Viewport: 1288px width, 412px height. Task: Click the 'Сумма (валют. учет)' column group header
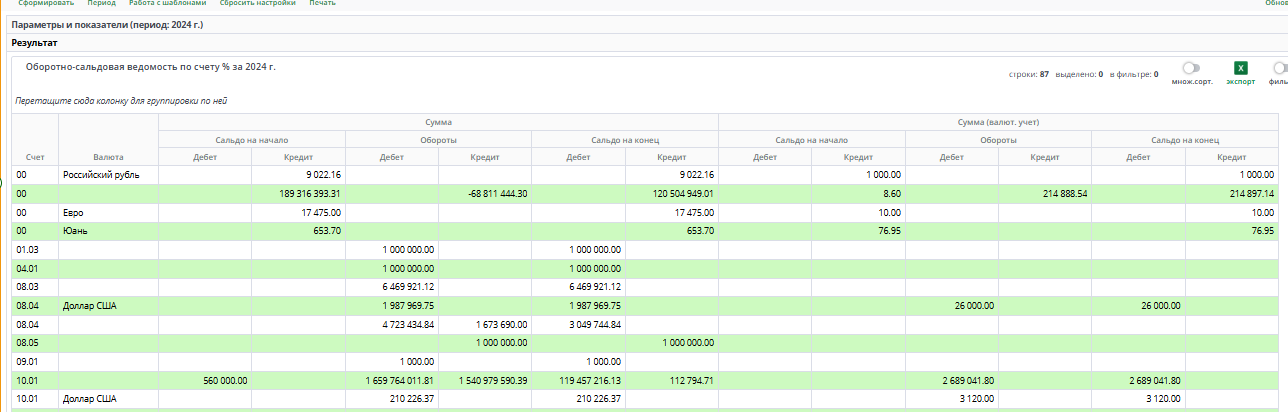[x=1002, y=122]
